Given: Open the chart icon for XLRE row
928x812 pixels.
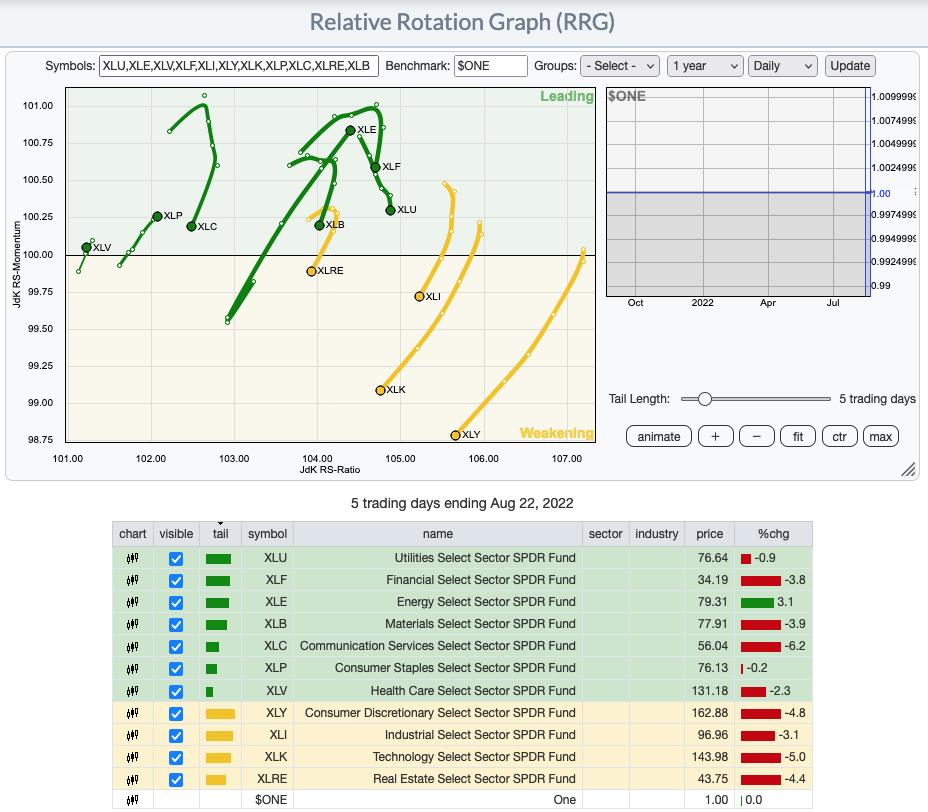Looking at the screenshot, I should (x=133, y=779).
